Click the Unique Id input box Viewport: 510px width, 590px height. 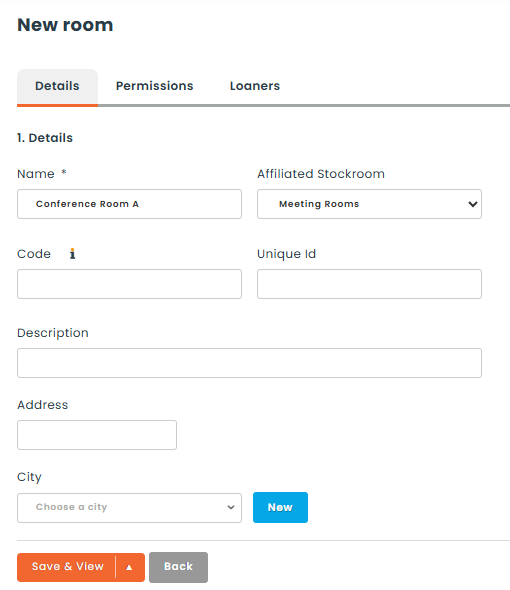(x=369, y=284)
